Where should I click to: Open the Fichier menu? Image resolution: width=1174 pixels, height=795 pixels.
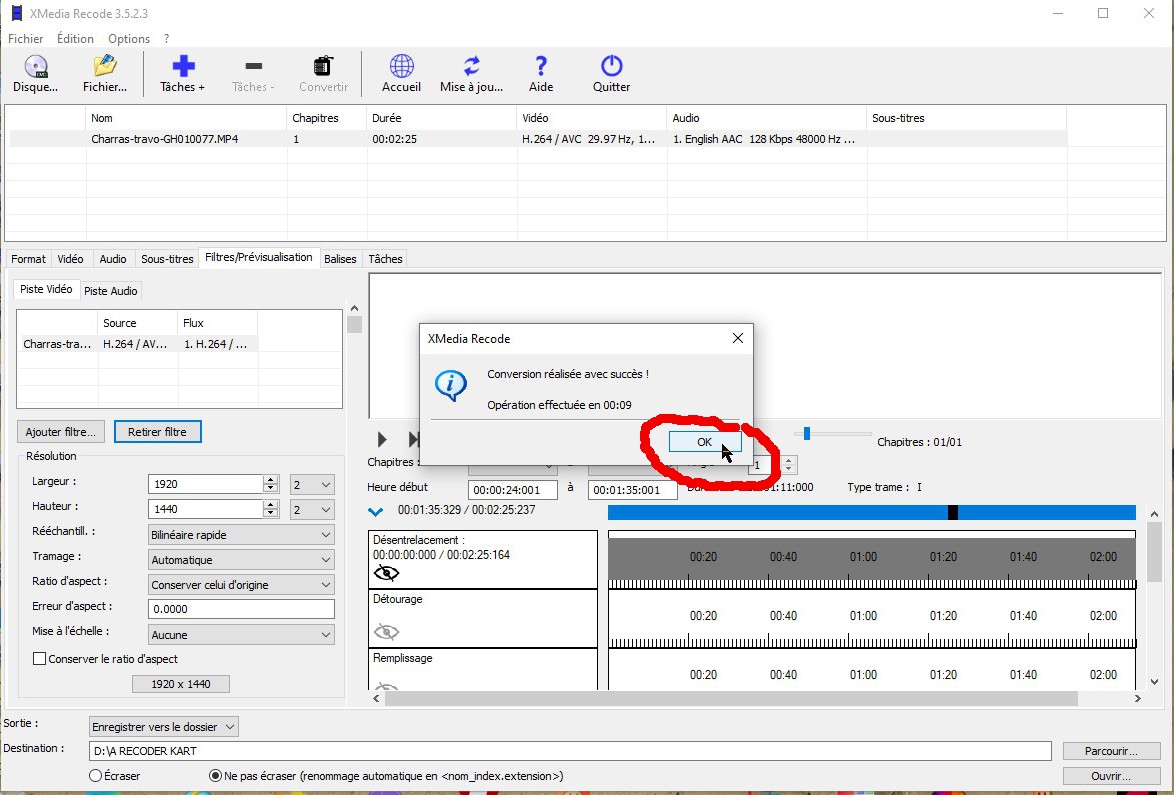(x=25, y=38)
